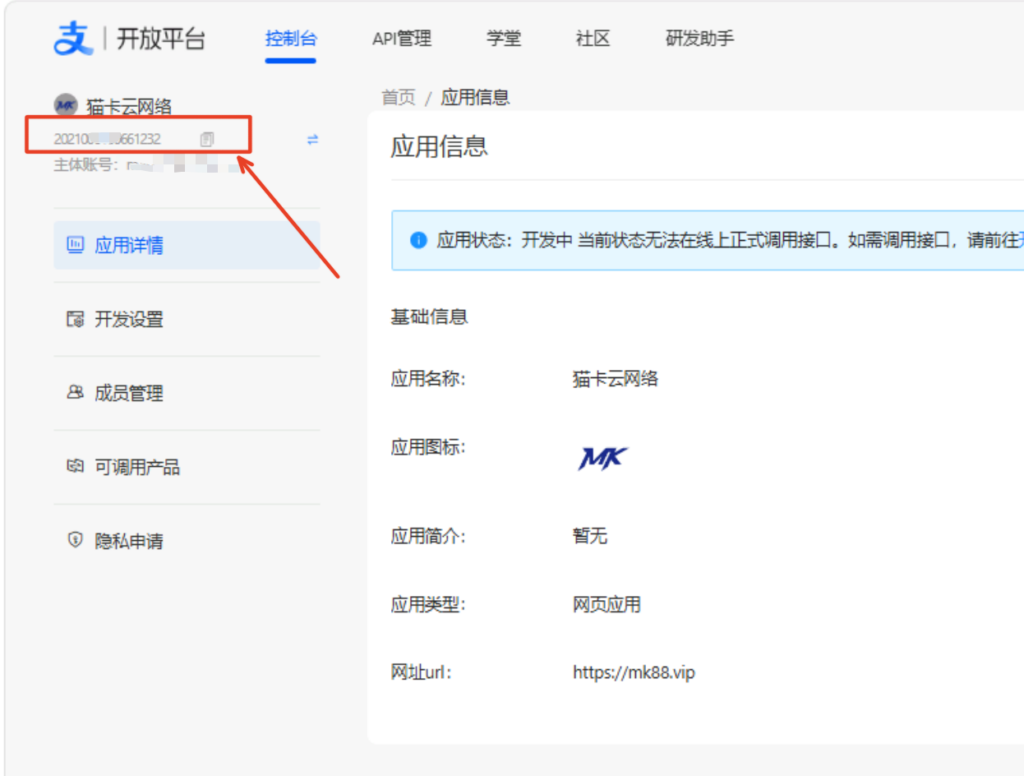Image resolution: width=1024 pixels, height=776 pixels.
Task: Click the 应用类型 field label
Action: point(428,604)
